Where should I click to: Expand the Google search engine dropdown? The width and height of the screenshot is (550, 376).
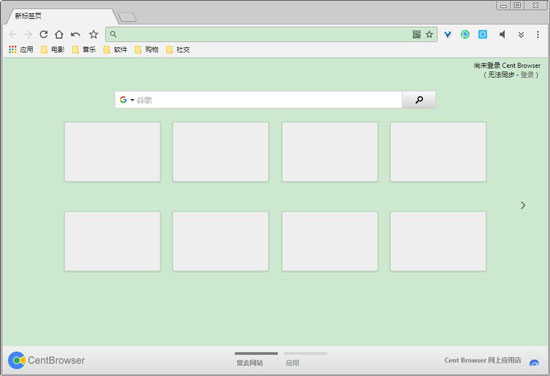click(132, 100)
